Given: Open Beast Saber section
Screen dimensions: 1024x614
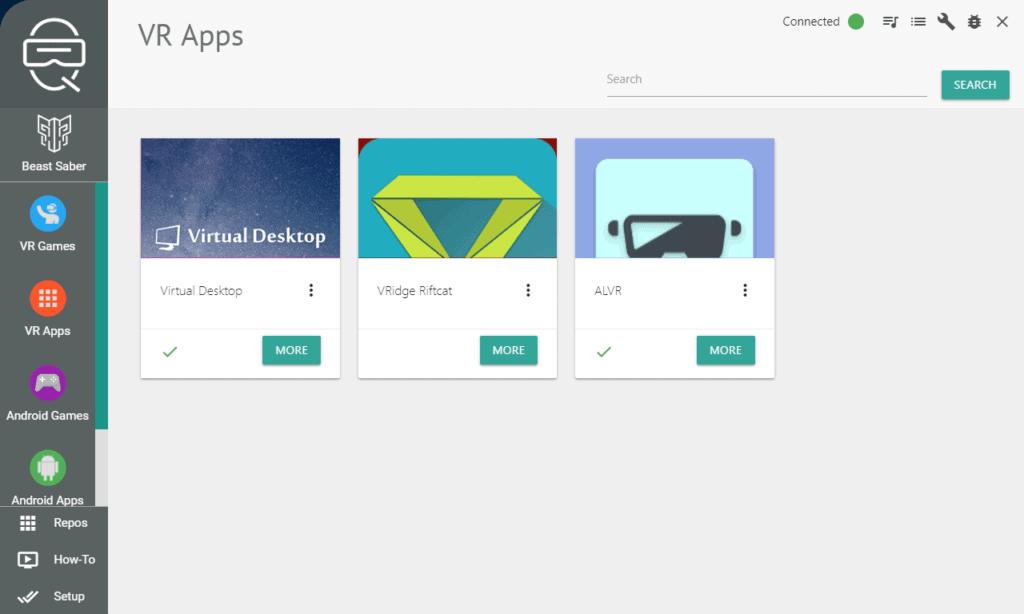Looking at the screenshot, I should [x=54, y=144].
